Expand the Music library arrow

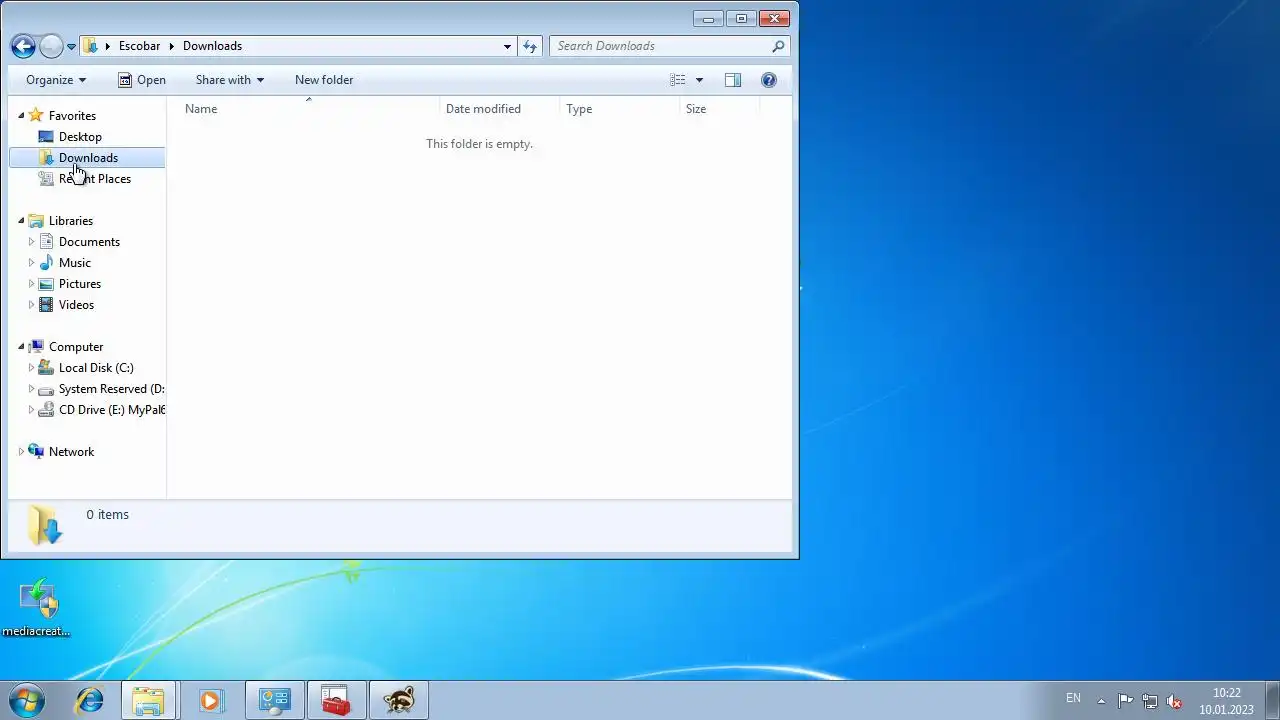(31, 263)
